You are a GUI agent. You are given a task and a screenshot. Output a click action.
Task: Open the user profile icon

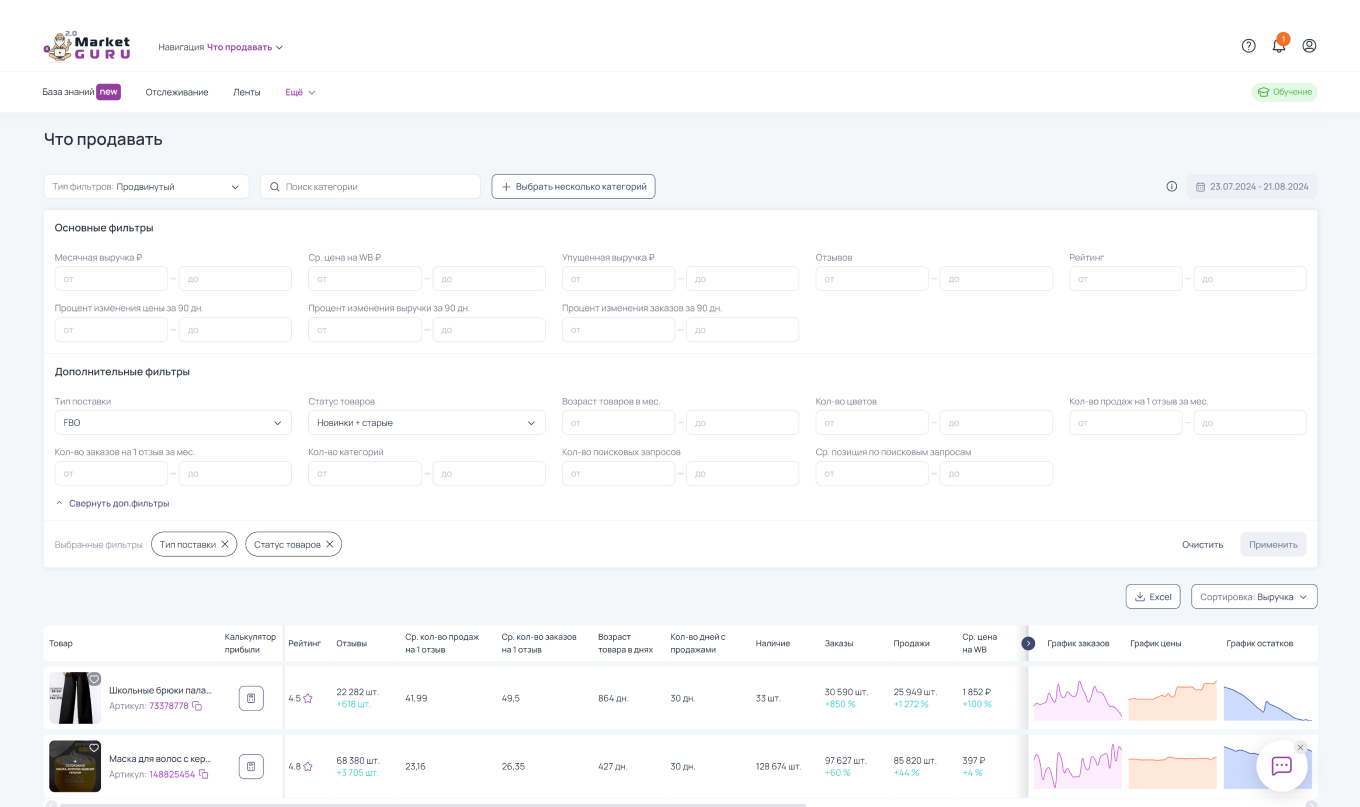1309,45
